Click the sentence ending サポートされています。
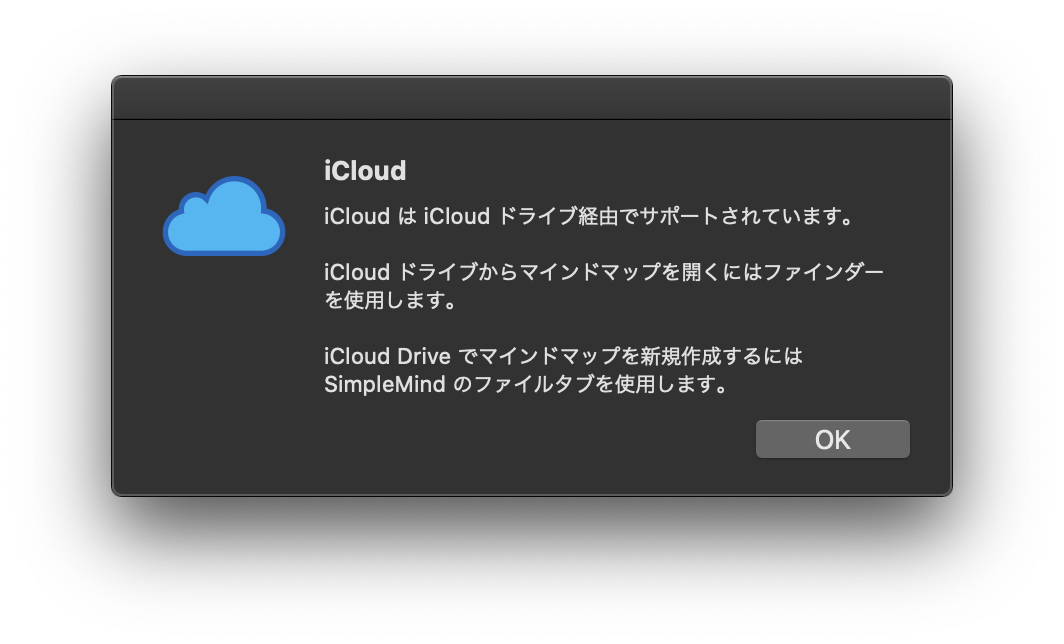 click(x=588, y=216)
